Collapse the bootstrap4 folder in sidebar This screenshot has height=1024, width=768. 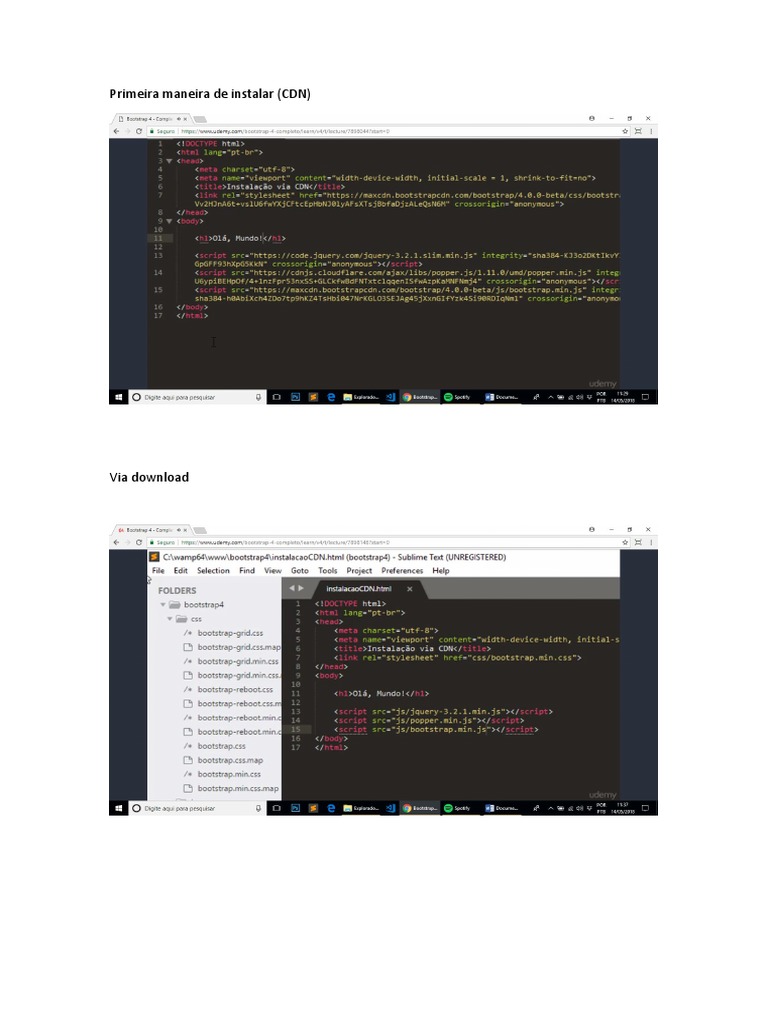tap(163, 605)
